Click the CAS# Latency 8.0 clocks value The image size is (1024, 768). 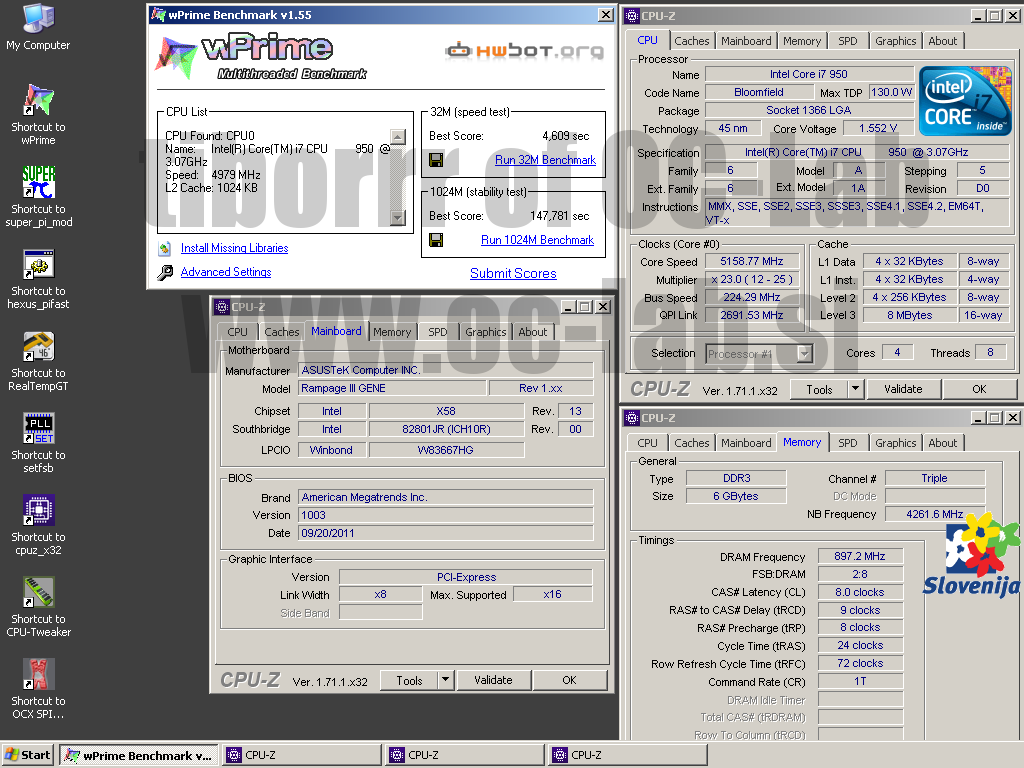pos(860,592)
